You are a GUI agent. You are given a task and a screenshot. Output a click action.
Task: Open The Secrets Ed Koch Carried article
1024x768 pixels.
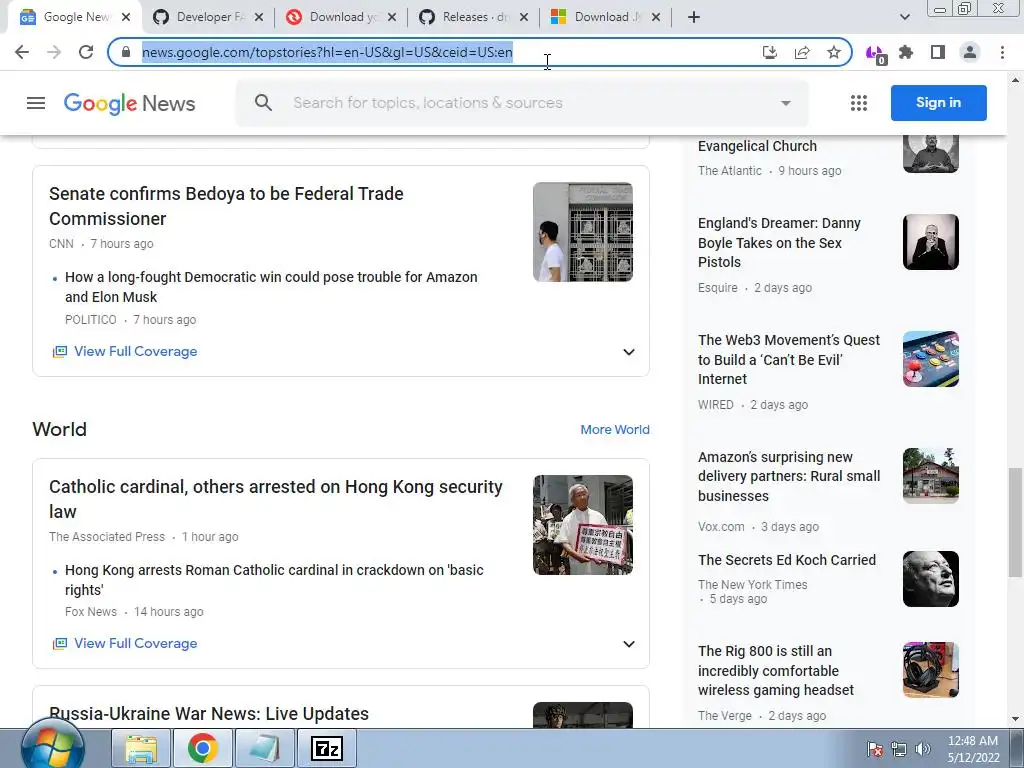coord(787,560)
